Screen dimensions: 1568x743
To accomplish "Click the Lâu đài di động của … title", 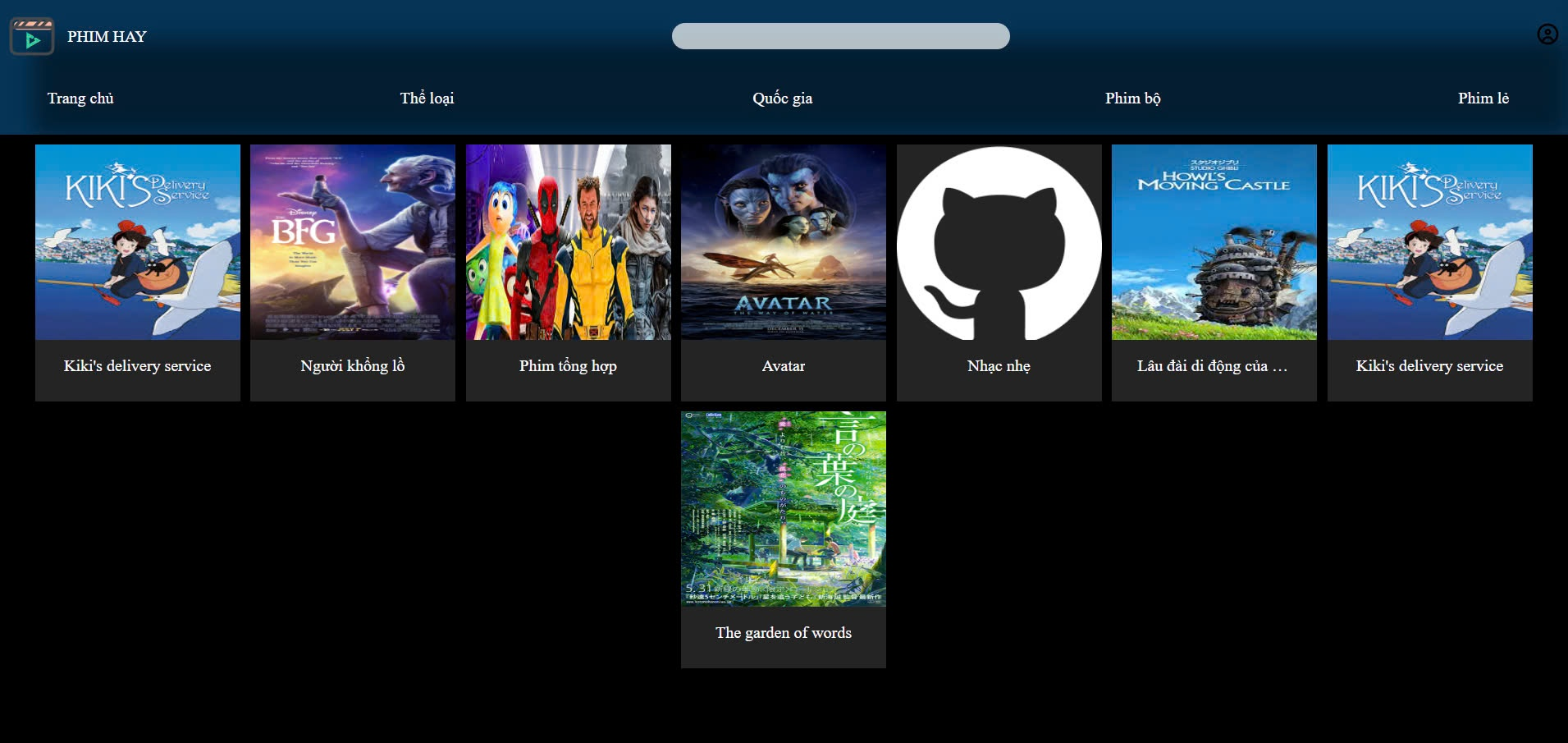I will [1212, 366].
